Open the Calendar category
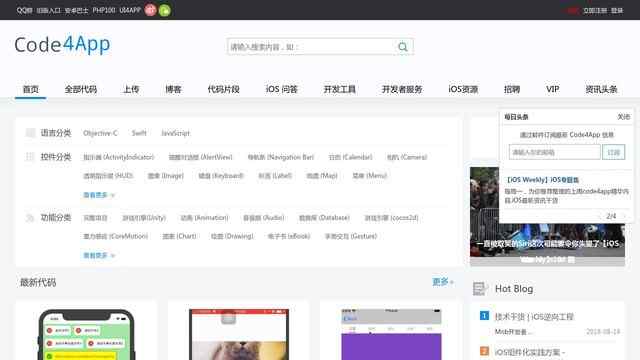The image size is (640, 360). coord(351,157)
